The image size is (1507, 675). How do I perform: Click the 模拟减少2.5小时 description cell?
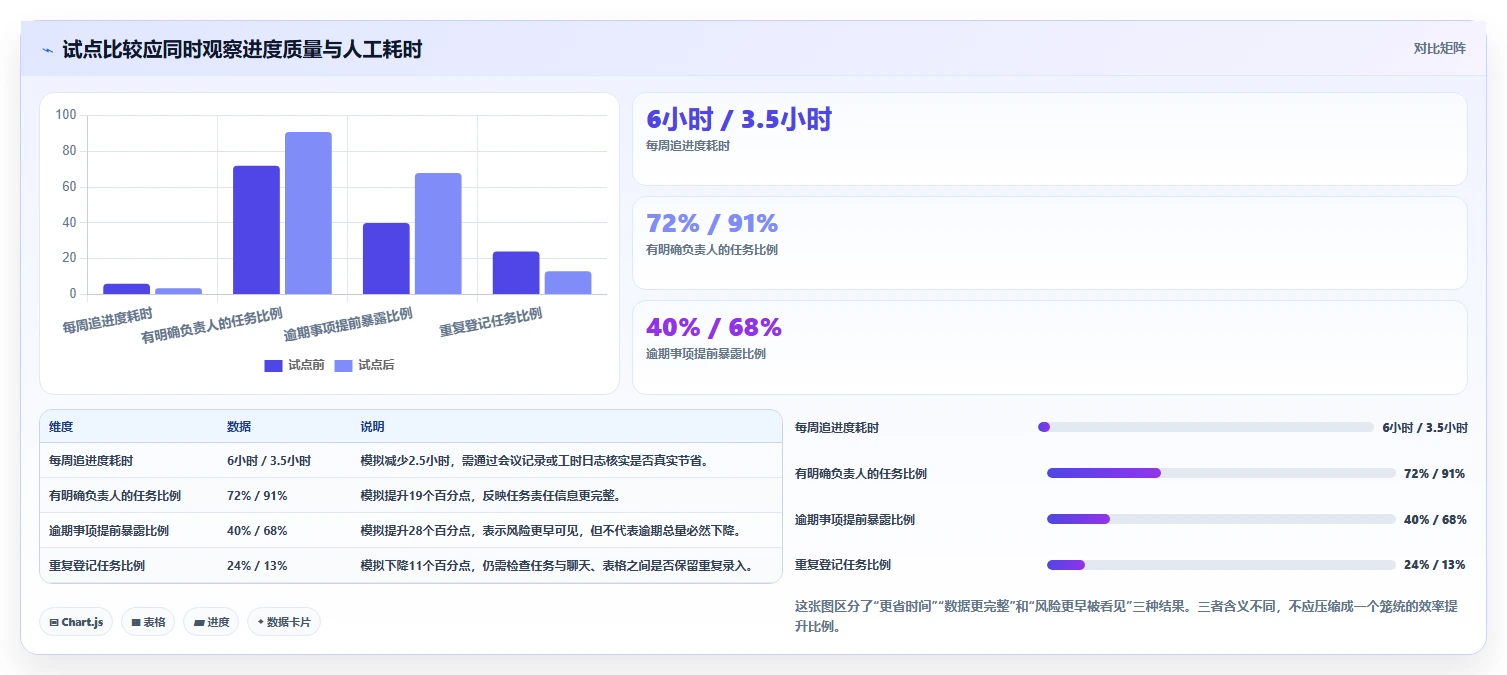coord(535,461)
